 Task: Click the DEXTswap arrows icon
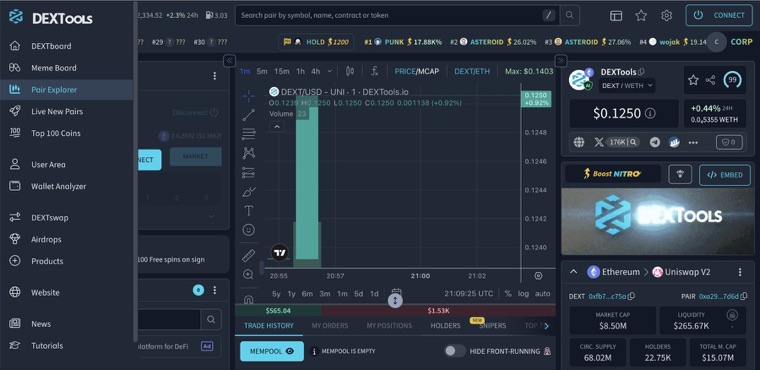coord(15,217)
